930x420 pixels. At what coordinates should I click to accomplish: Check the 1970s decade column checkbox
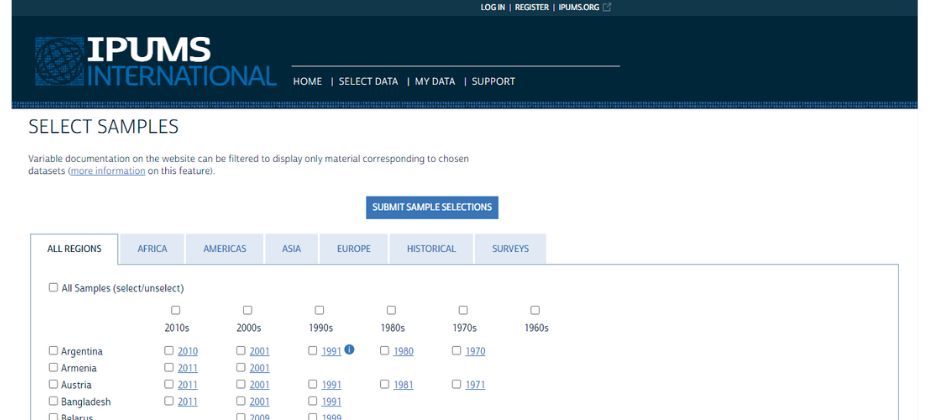[463, 310]
